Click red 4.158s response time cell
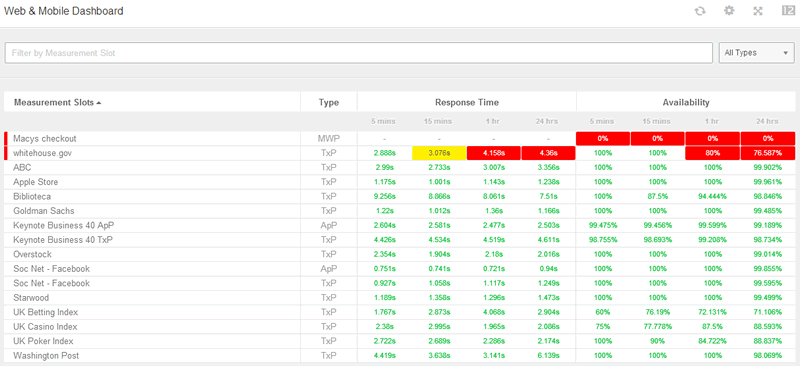This screenshot has height=366, width=800. coord(493,153)
